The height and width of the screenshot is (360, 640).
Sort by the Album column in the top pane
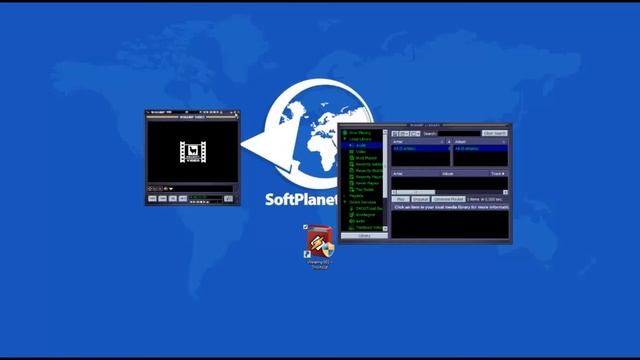480,142
